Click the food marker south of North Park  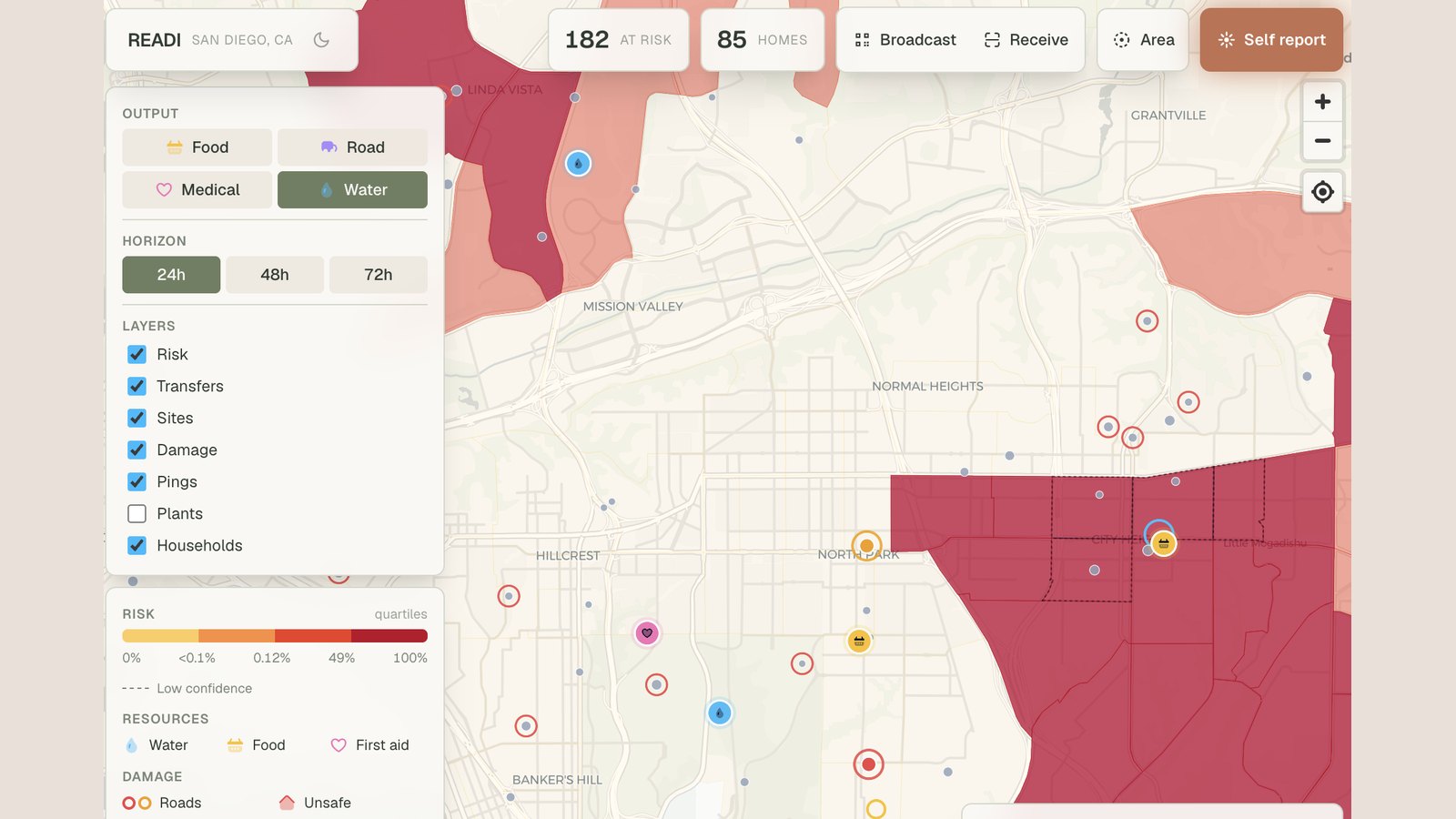coord(859,642)
